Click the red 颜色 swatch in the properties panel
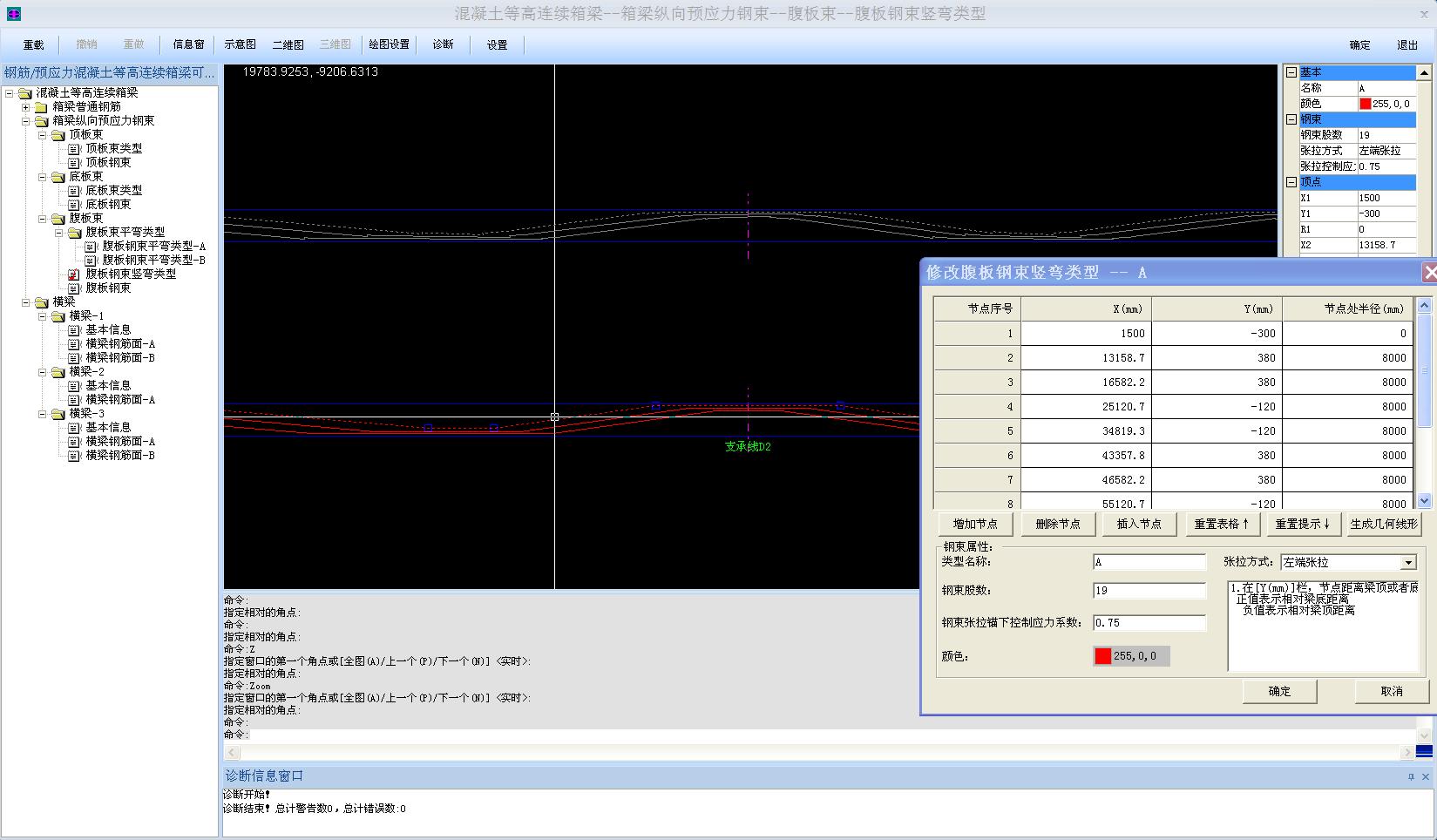The height and width of the screenshot is (840, 1437). [x=1366, y=104]
